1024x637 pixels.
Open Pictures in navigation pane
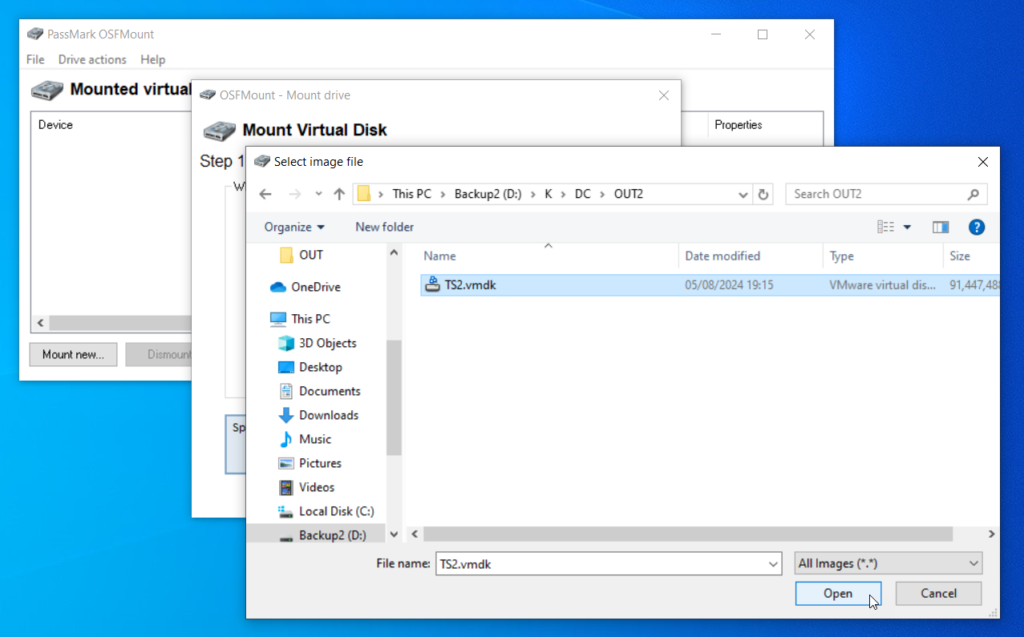click(x=320, y=463)
